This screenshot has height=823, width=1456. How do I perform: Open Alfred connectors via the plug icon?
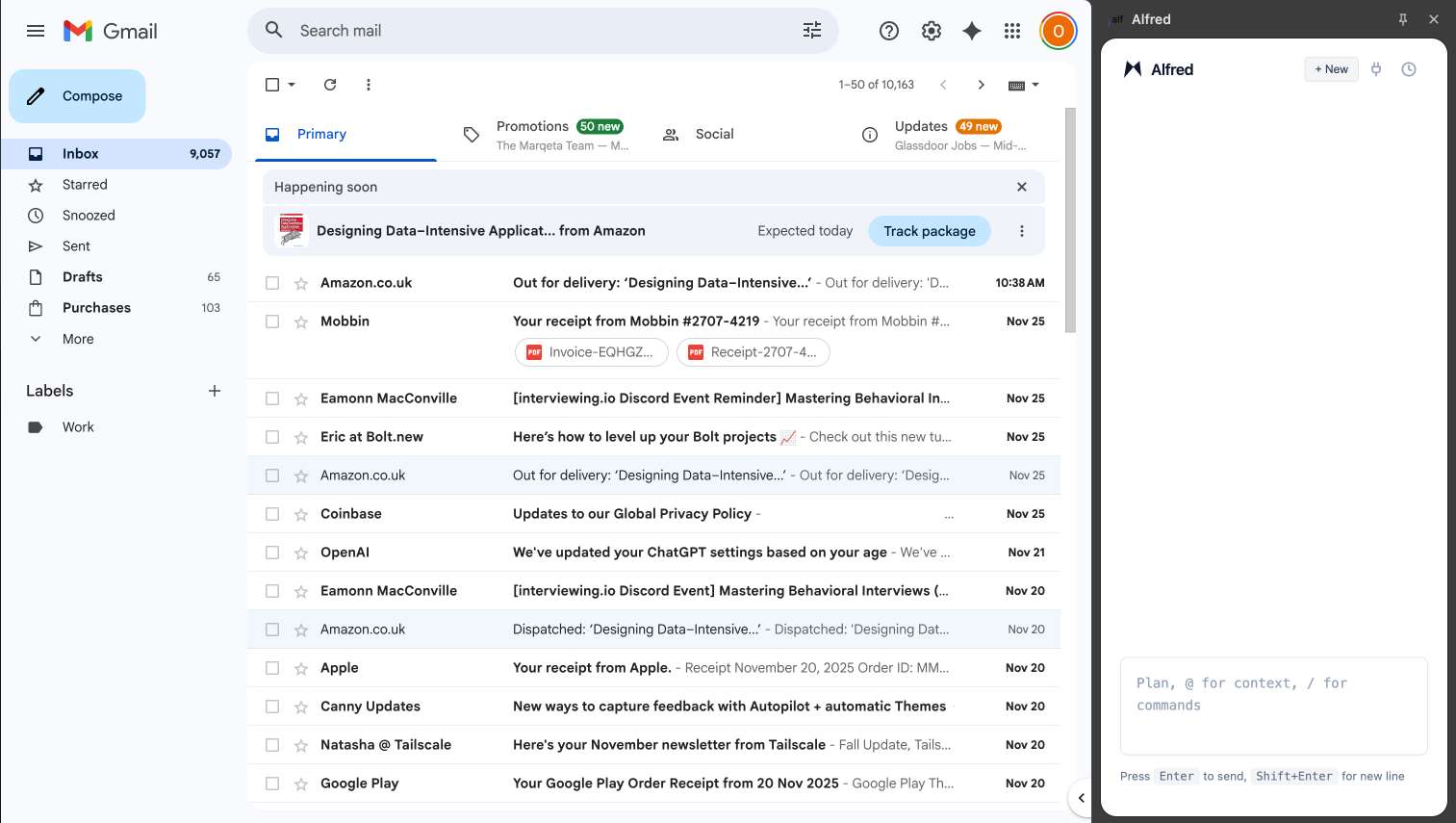(x=1375, y=68)
